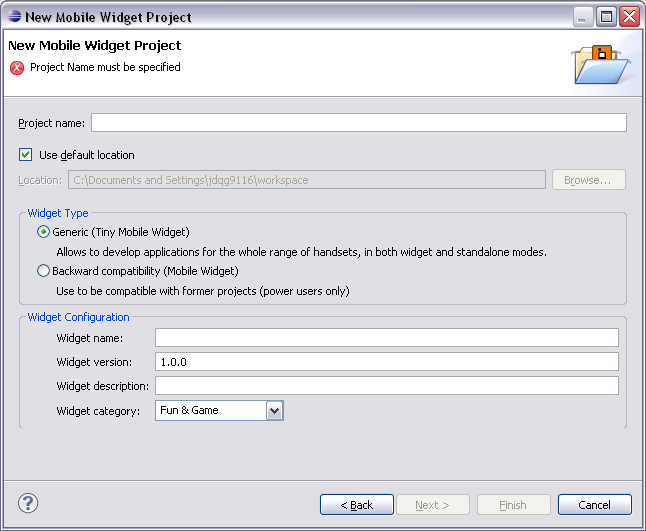
Task: Click the Eclipse icon in title bar
Action: point(14,16)
